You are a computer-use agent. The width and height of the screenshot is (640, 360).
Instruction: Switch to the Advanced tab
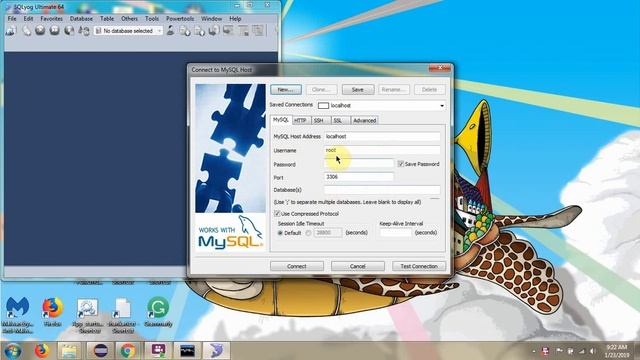[364, 120]
